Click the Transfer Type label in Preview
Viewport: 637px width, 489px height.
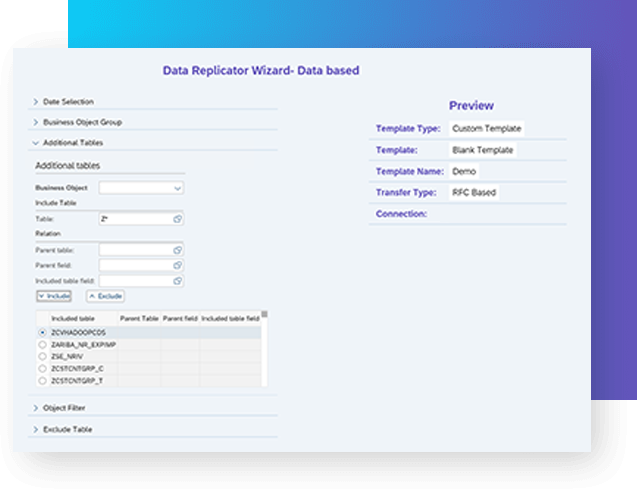tap(406, 193)
